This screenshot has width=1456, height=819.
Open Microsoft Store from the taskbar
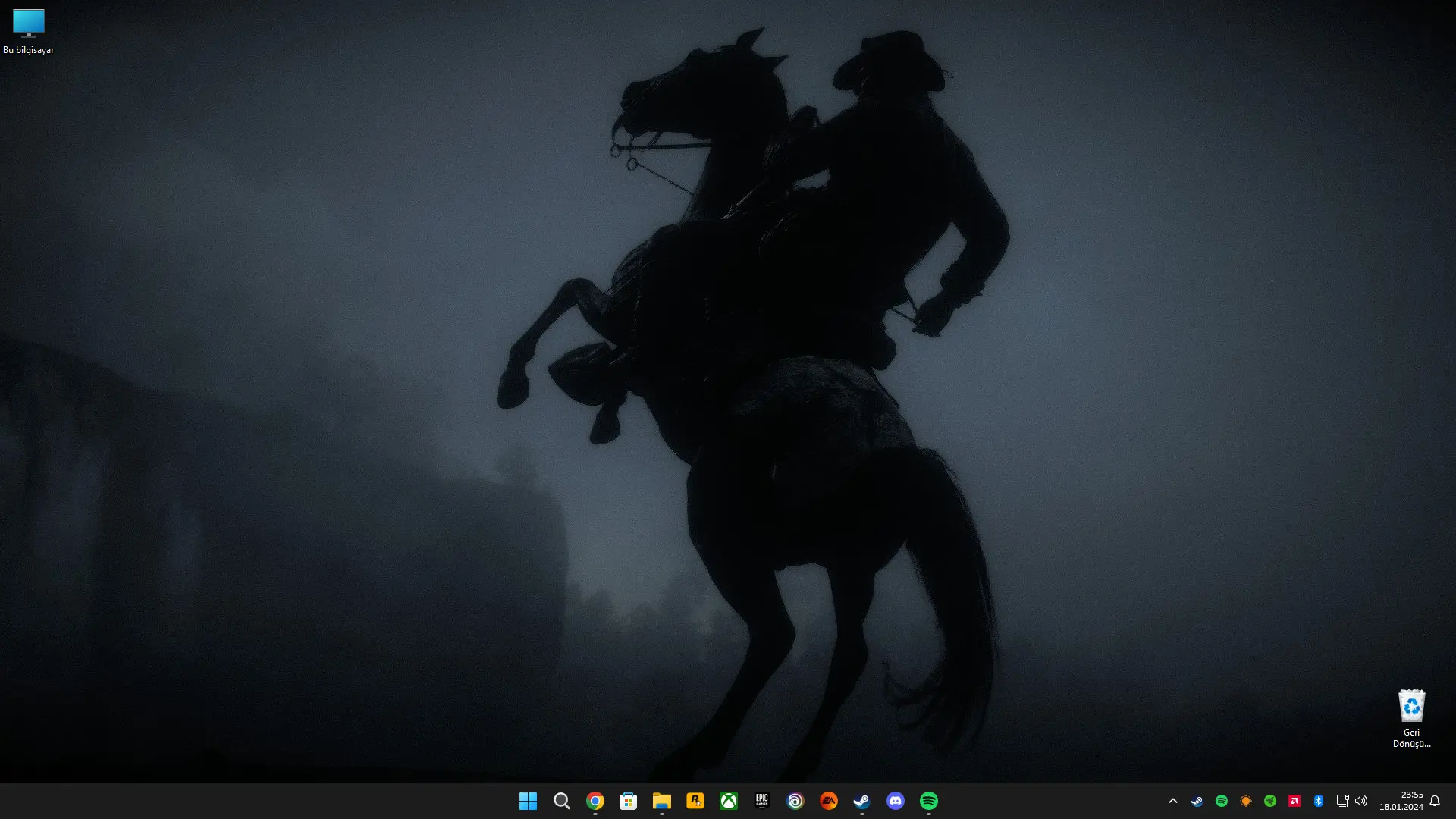629,801
